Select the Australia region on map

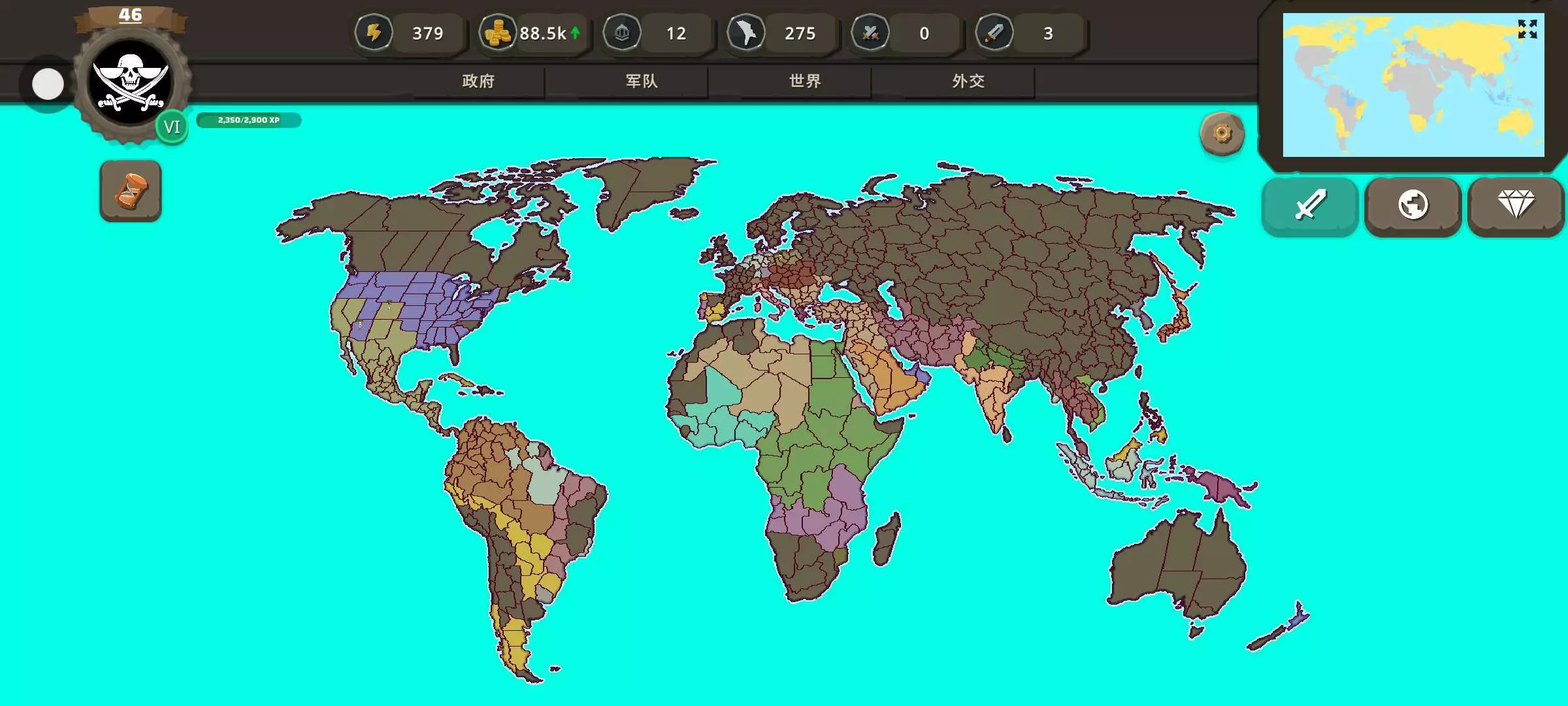(1176, 562)
